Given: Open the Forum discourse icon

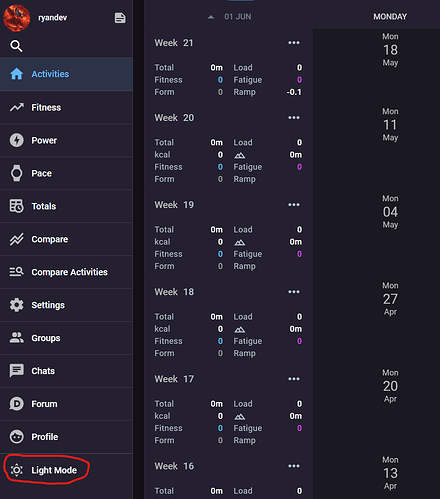Looking at the screenshot, I should [x=16, y=404].
